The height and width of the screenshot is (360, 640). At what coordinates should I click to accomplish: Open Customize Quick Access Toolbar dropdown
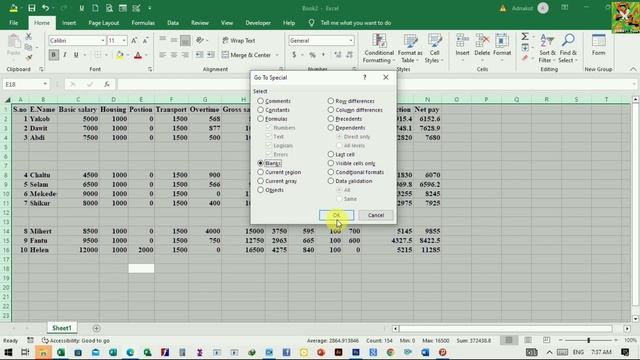click(x=150, y=8)
